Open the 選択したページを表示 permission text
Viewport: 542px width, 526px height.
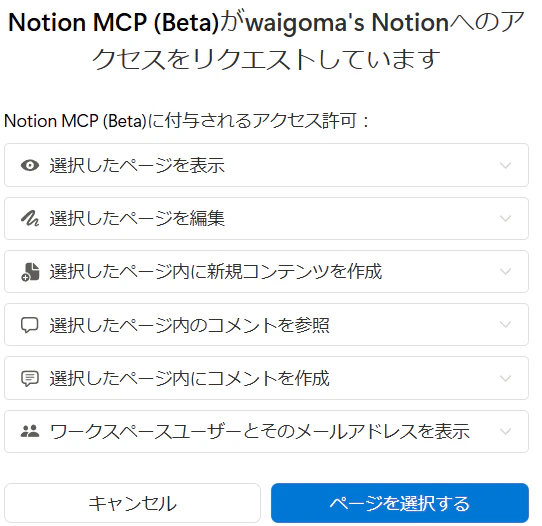(x=137, y=165)
